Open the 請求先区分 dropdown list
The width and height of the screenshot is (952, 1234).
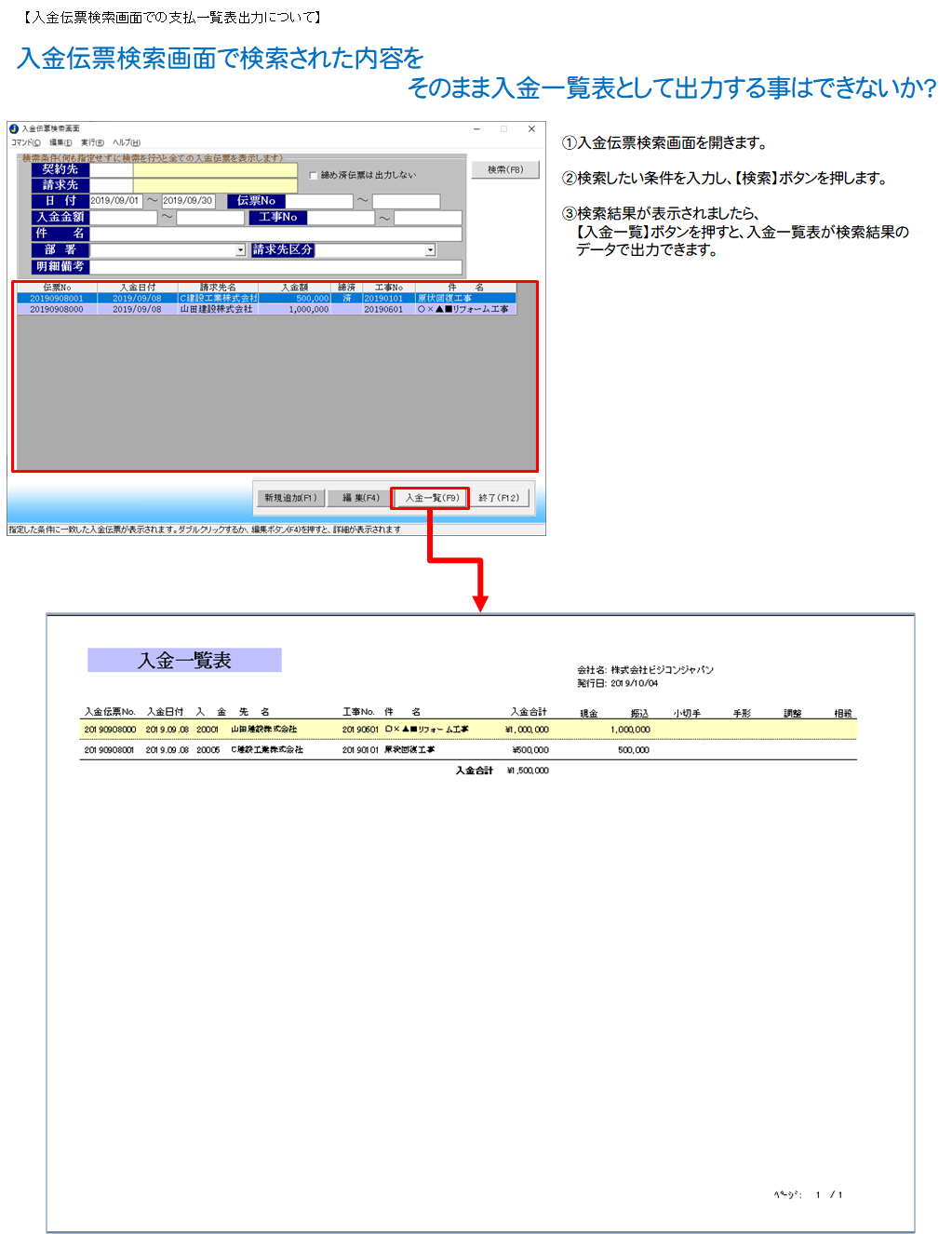(430, 250)
